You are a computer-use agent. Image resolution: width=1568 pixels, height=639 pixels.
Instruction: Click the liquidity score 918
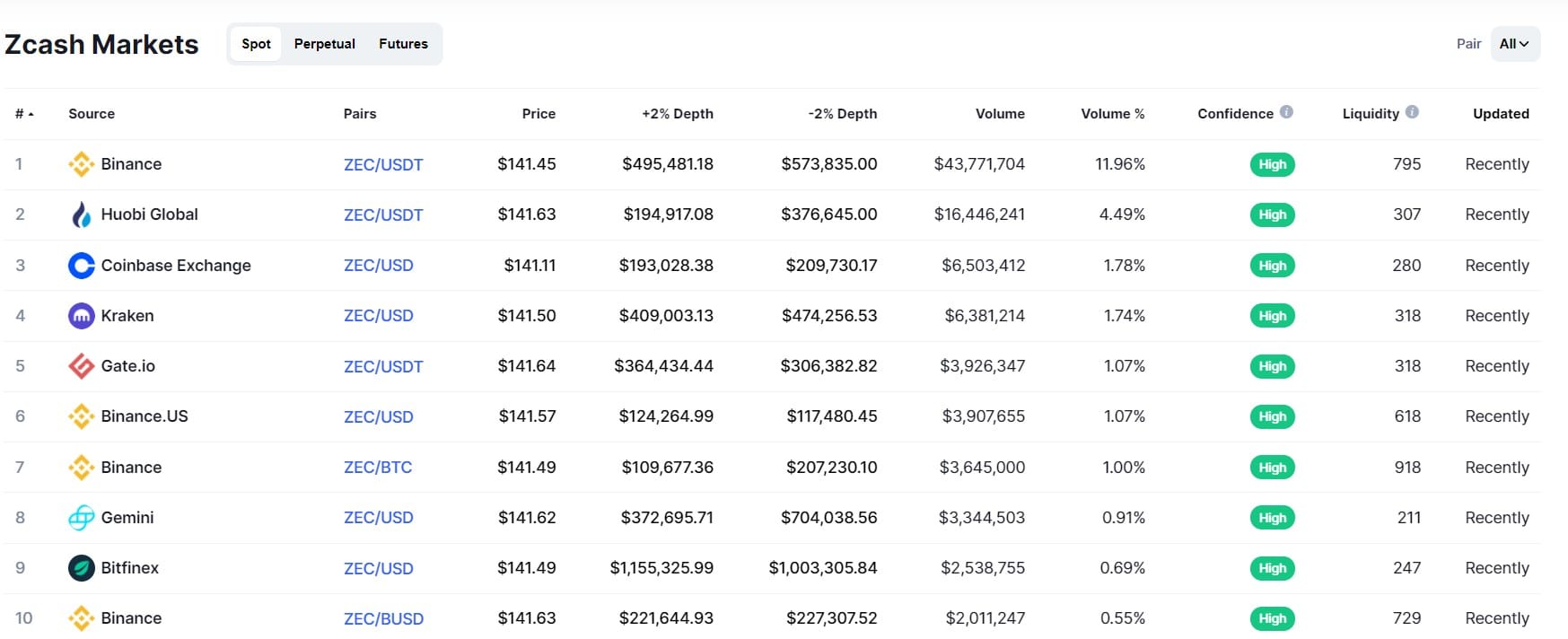tap(1407, 468)
